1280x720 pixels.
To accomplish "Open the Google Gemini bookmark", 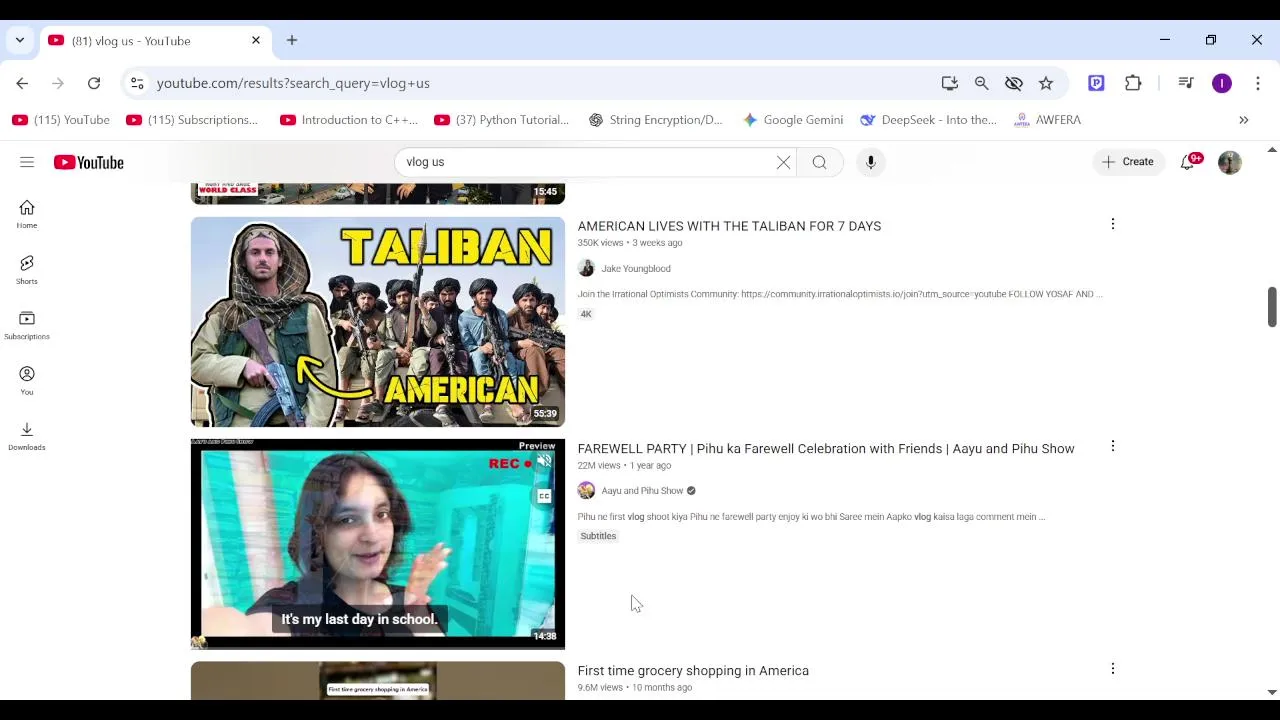I will [793, 120].
